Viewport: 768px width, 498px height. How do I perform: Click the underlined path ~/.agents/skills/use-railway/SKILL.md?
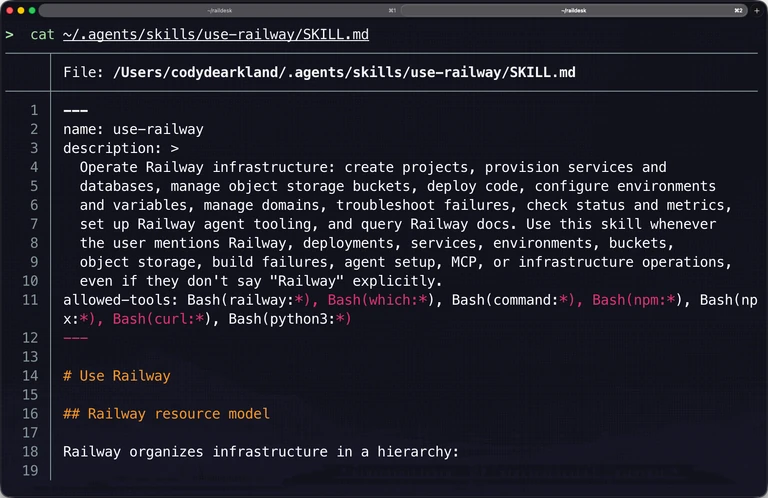[216, 34]
